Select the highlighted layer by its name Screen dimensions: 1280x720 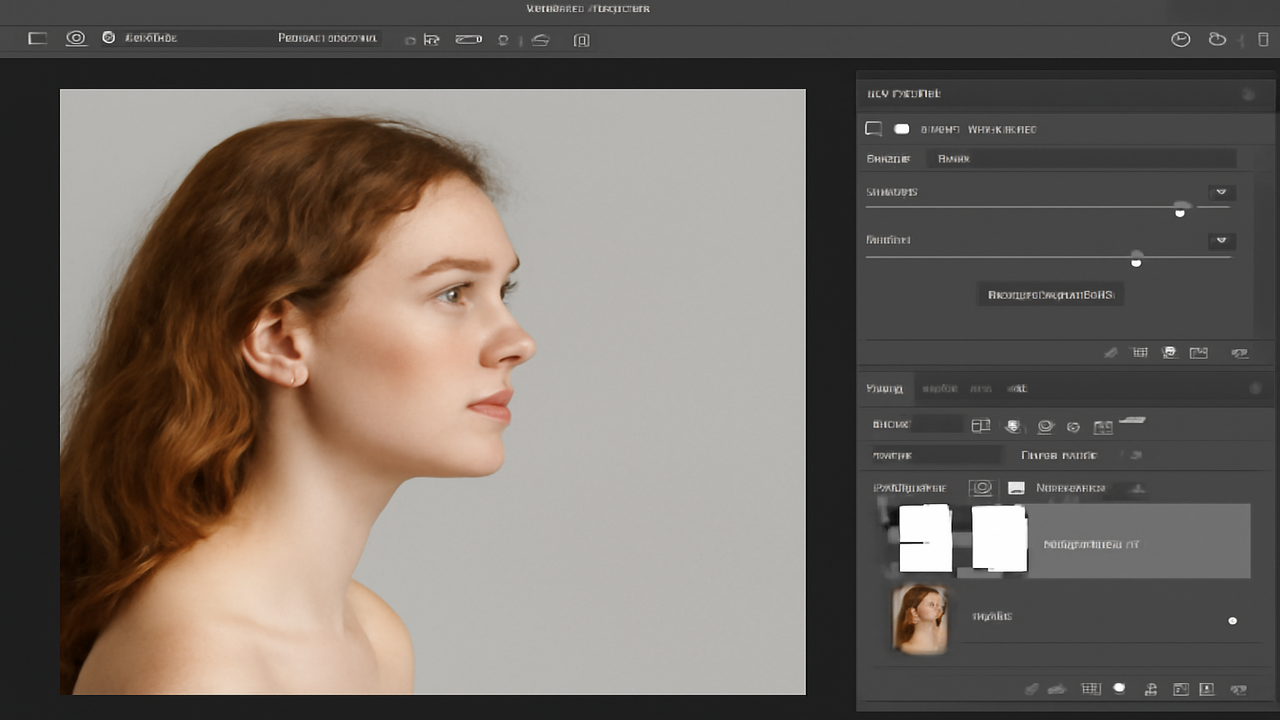click(x=1091, y=545)
